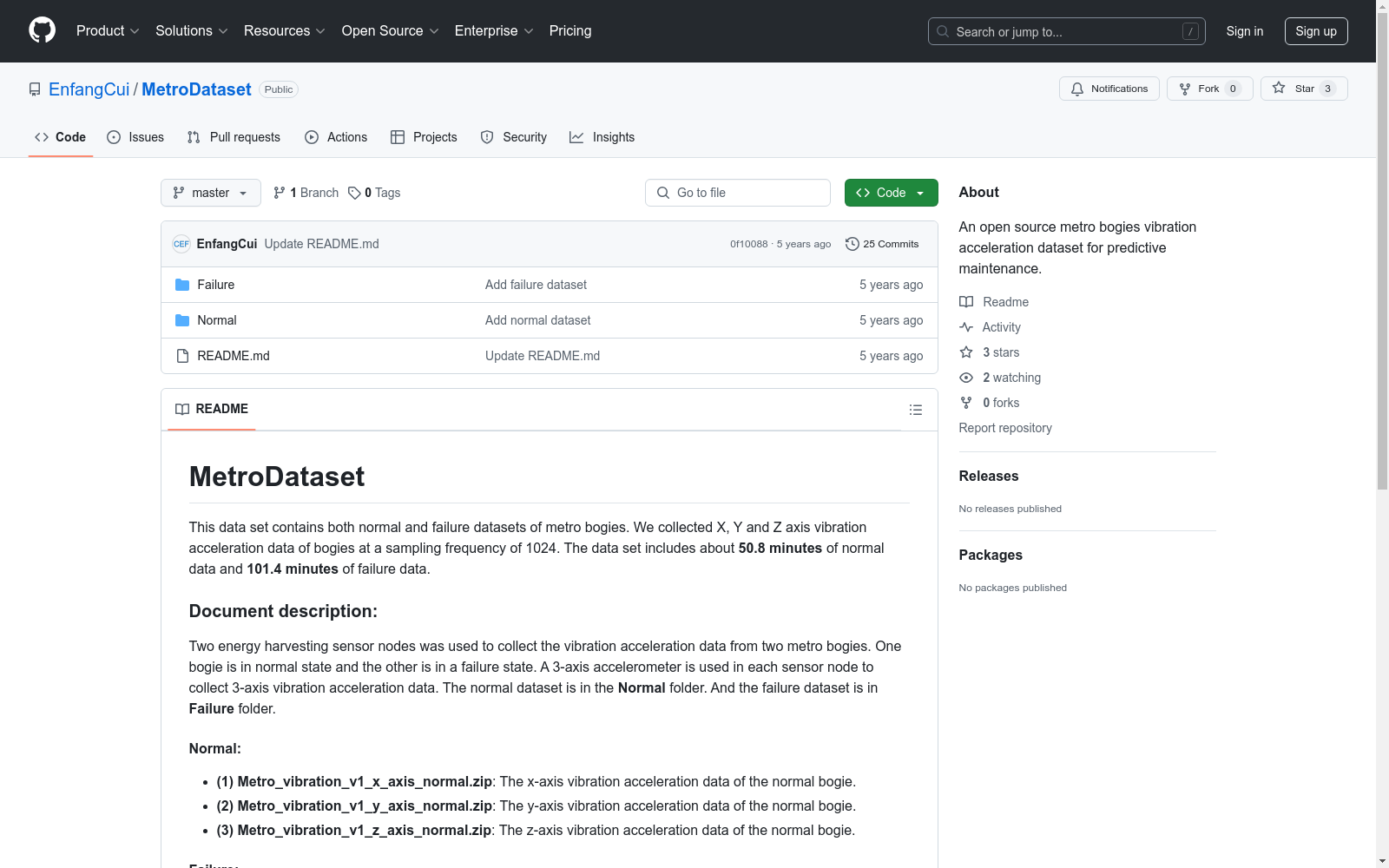Click the page vertical scrollbar
The height and width of the screenshot is (868, 1389).
[x=1382, y=260]
